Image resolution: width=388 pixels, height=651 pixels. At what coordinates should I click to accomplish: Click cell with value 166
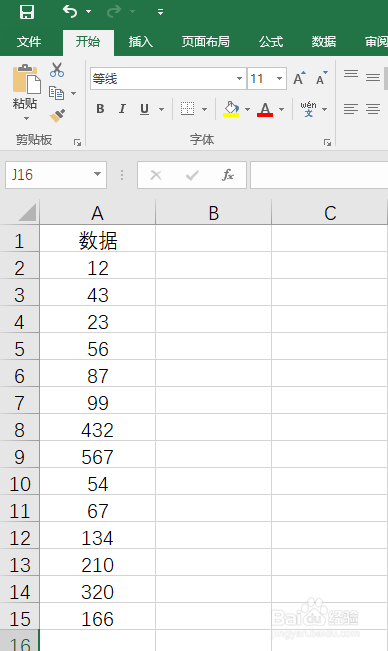(x=98, y=618)
